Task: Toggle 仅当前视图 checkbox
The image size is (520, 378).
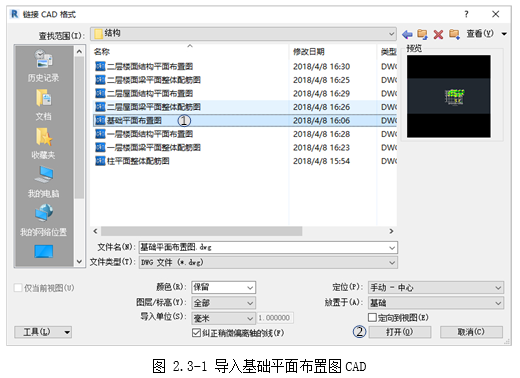Action: 18,288
